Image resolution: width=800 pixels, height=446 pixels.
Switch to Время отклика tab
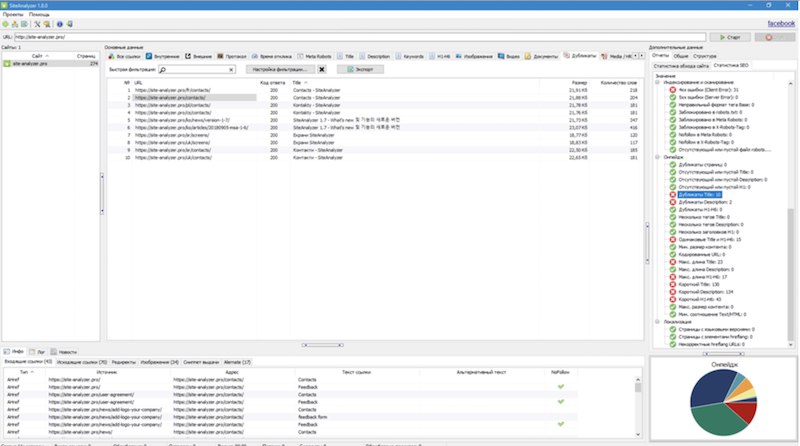[x=272, y=56]
